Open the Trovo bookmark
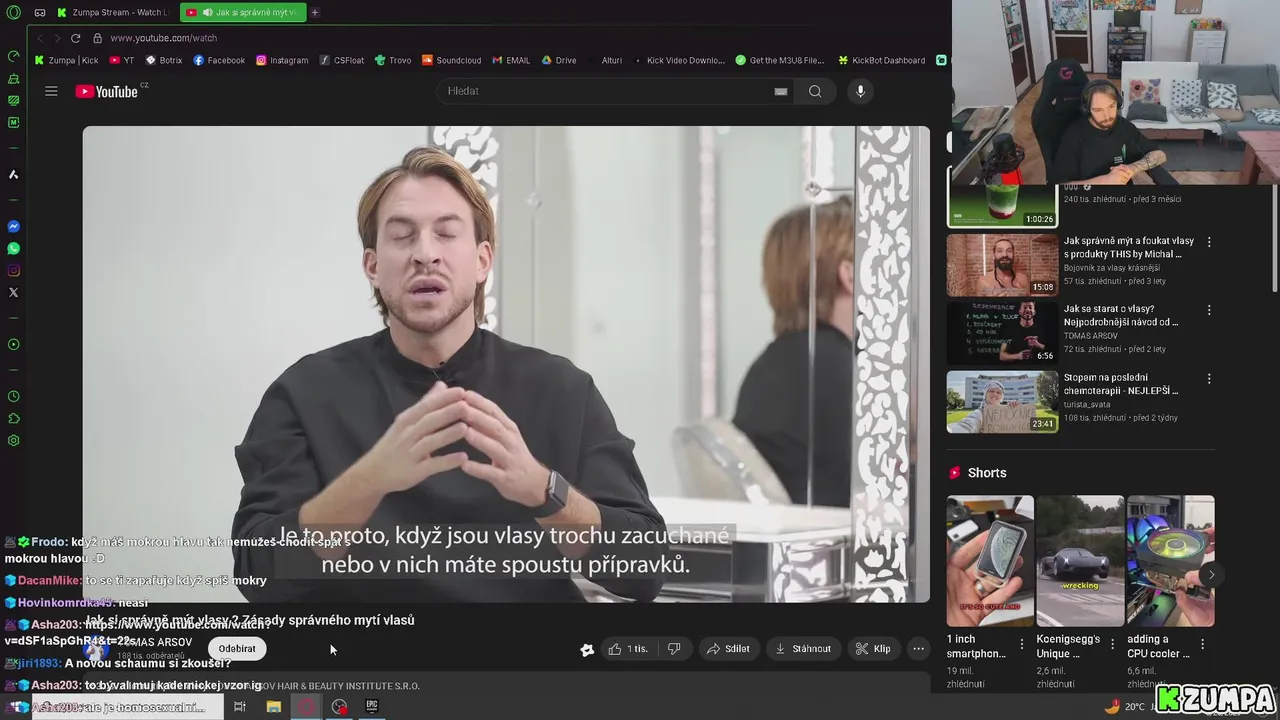Image resolution: width=1280 pixels, height=720 pixels. [393, 60]
